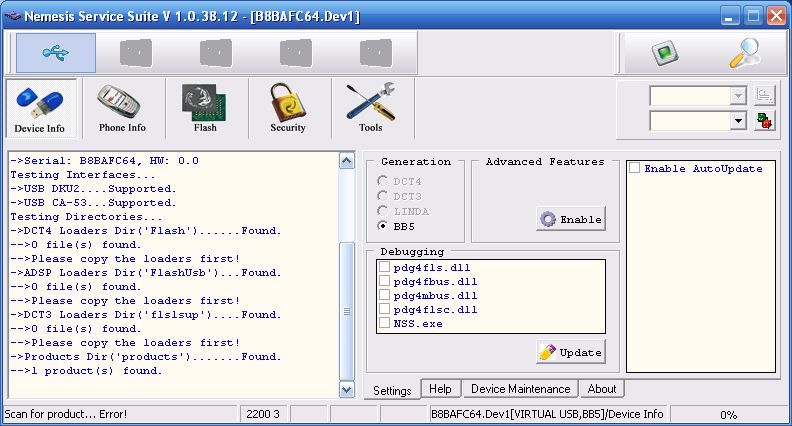Click the 'Testing Directories...' log line
This screenshot has height=426, width=792.
coord(86,216)
